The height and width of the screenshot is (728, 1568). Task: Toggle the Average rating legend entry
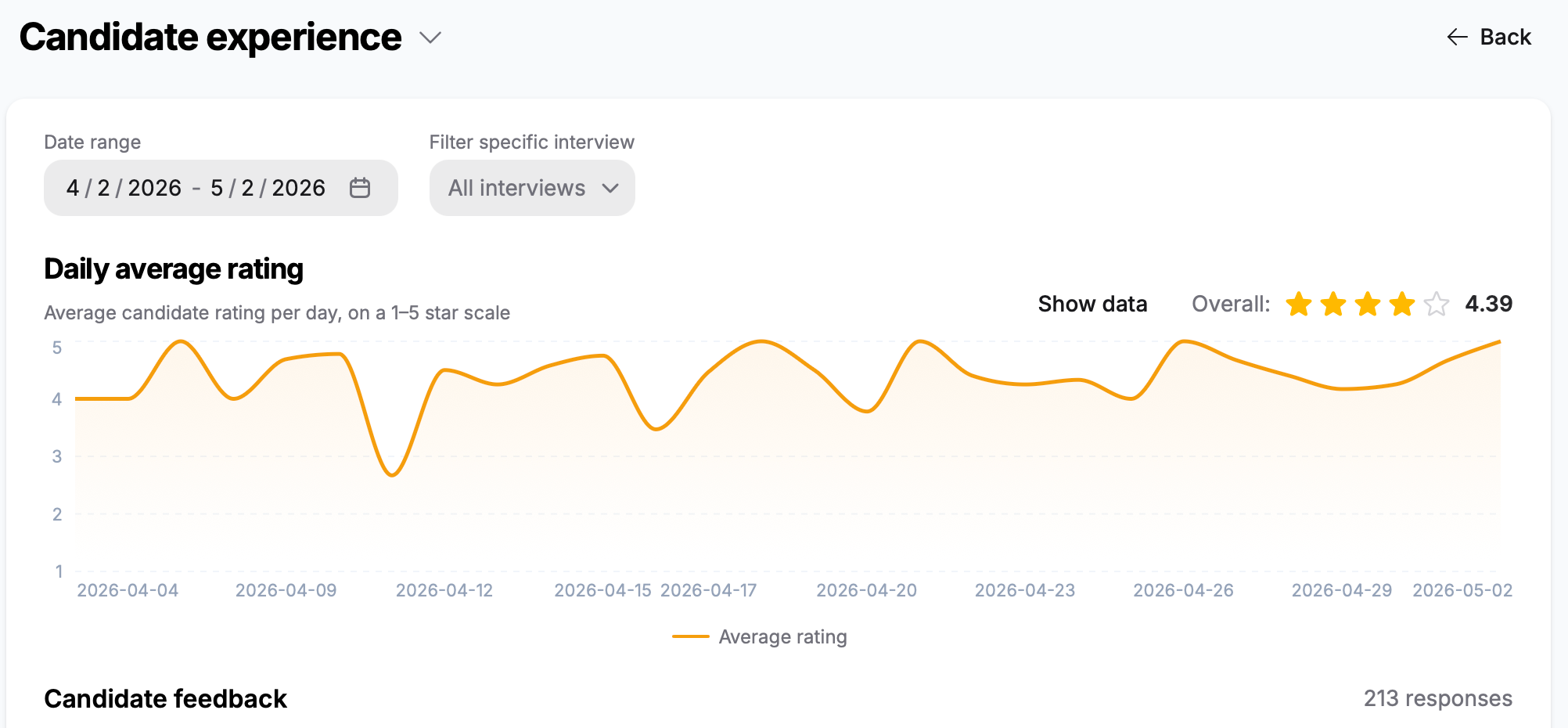760,637
